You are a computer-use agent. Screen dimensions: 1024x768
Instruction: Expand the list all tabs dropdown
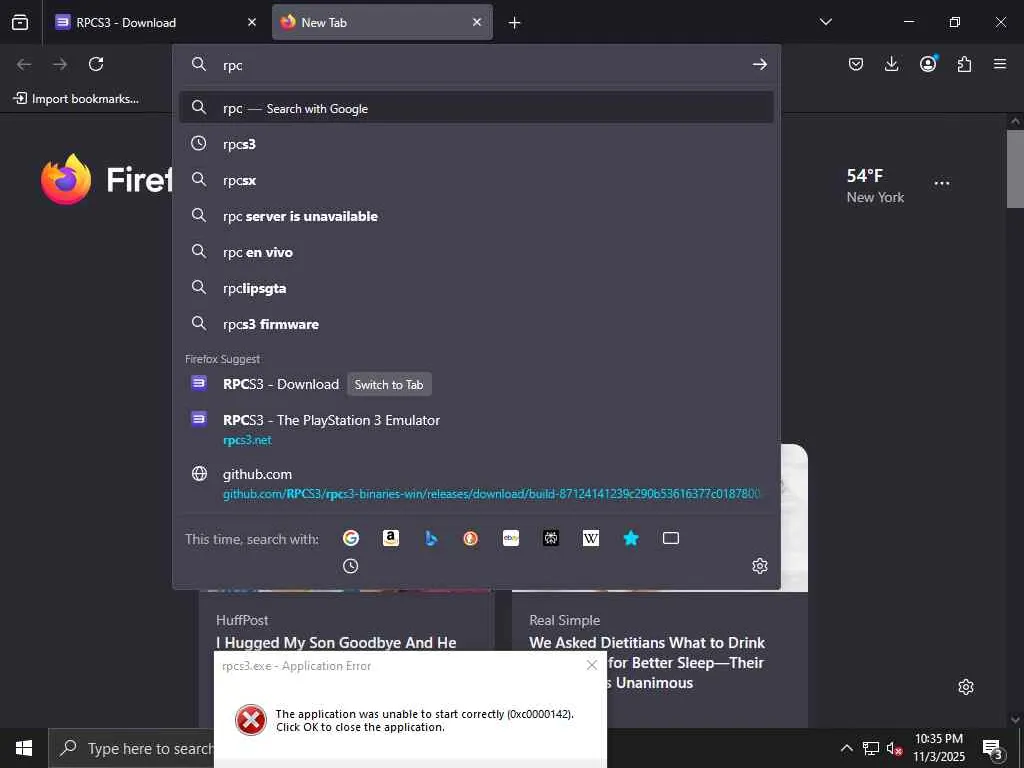(x=825, y=22)
